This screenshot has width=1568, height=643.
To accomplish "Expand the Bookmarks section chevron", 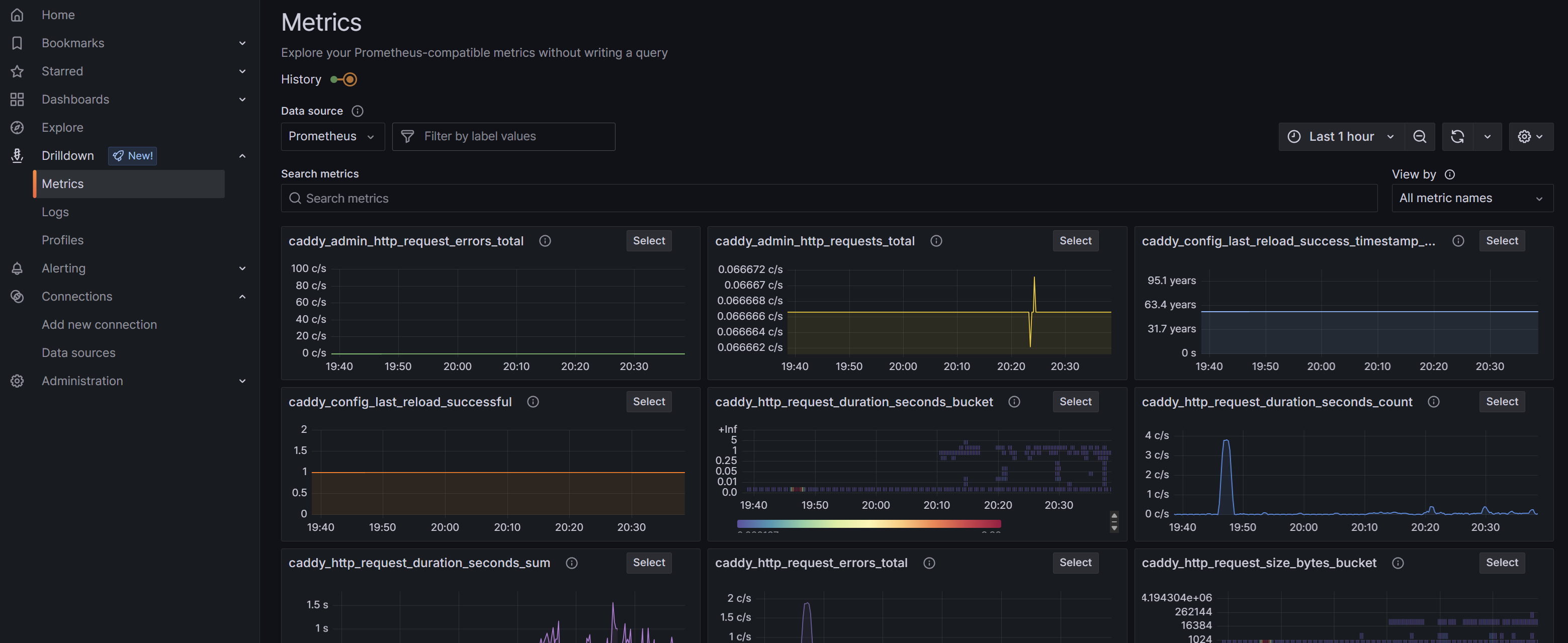I will pyautogui.click(x=242, y=43).
